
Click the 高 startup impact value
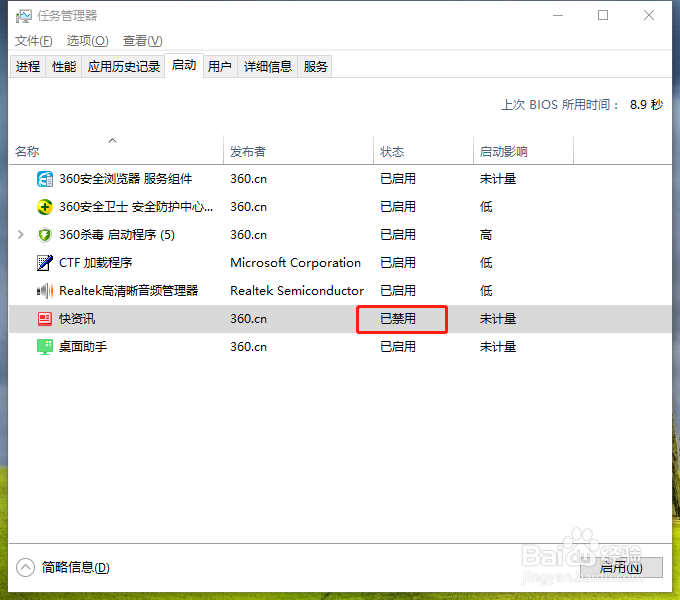486,235
